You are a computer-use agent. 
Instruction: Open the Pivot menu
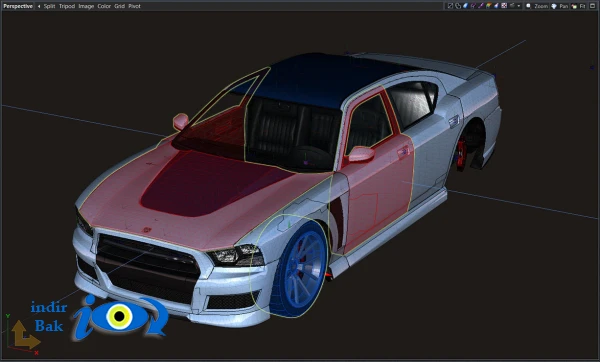[134, 6]
